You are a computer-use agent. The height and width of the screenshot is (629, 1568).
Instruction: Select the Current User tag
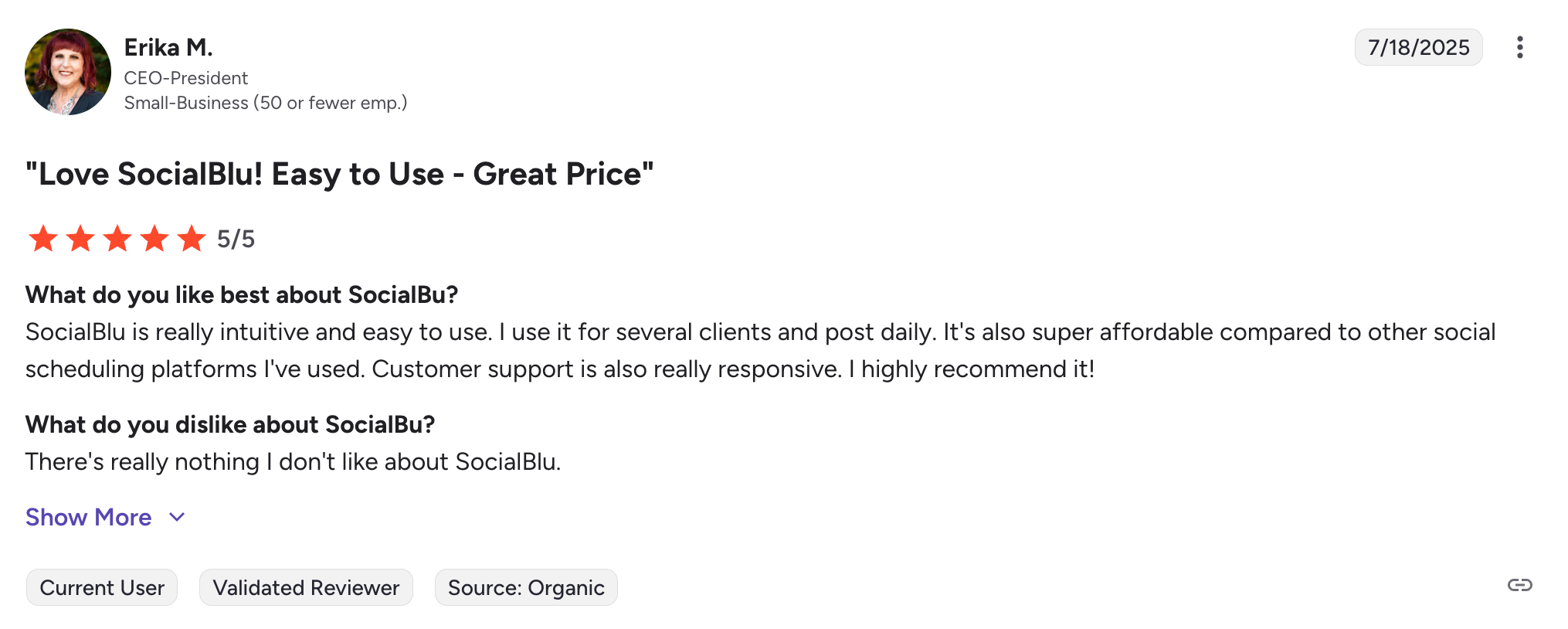(102, 588)
